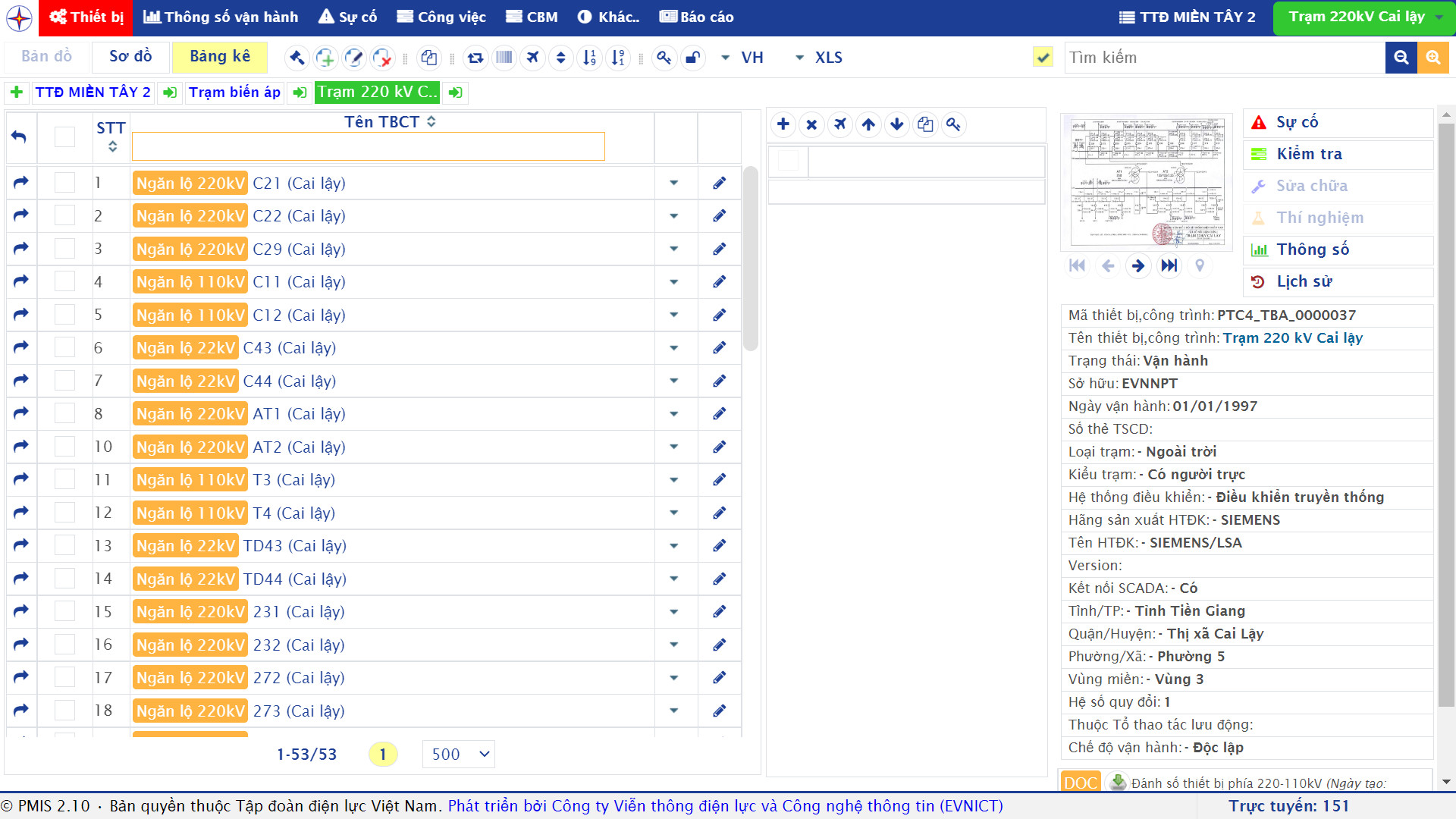Click the orange zoom search button
Viewport: 1456px width, 819px height.
[1432, 58]
